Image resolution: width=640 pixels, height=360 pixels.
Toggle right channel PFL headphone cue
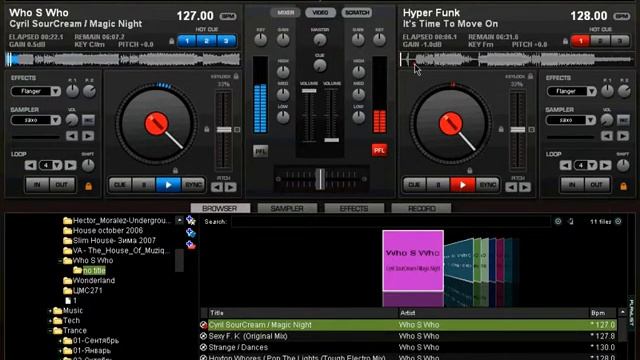pos(379,150)
